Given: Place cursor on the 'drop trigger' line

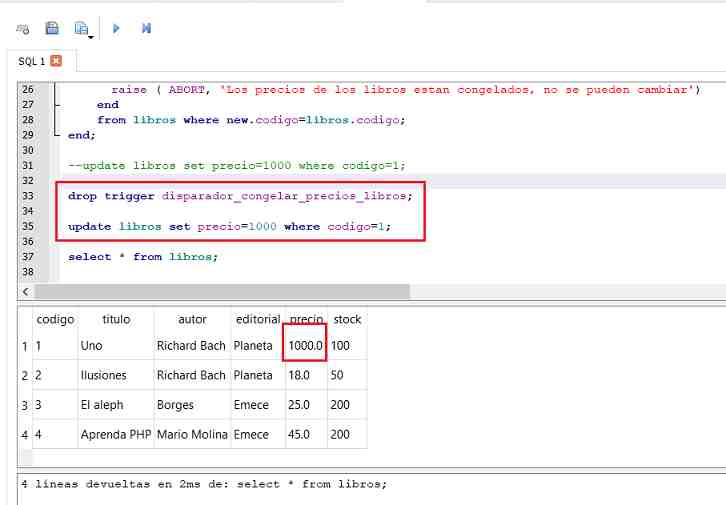Looking at the screenshot, I should click(x=240, y=196).
